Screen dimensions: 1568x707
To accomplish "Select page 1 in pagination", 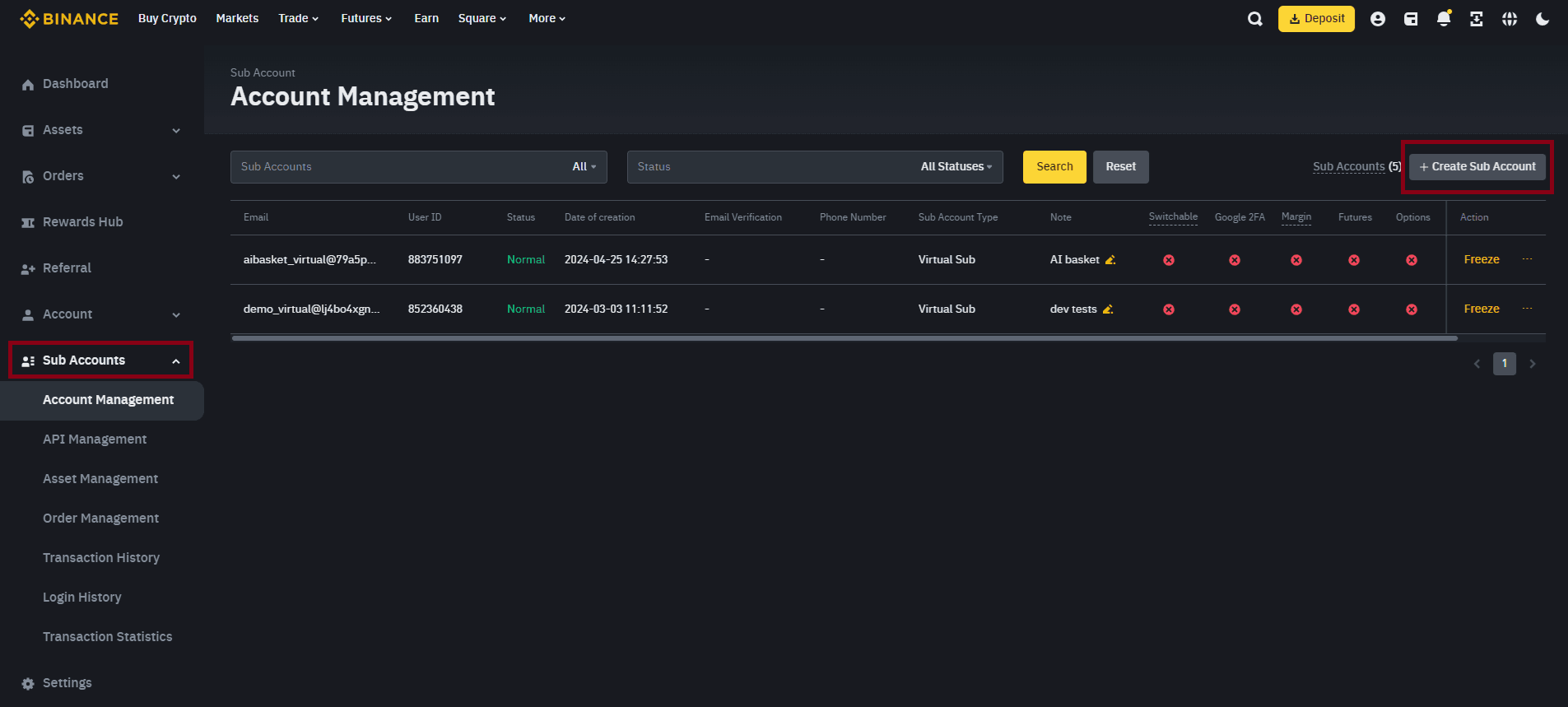I will [x=1505, y=364].
